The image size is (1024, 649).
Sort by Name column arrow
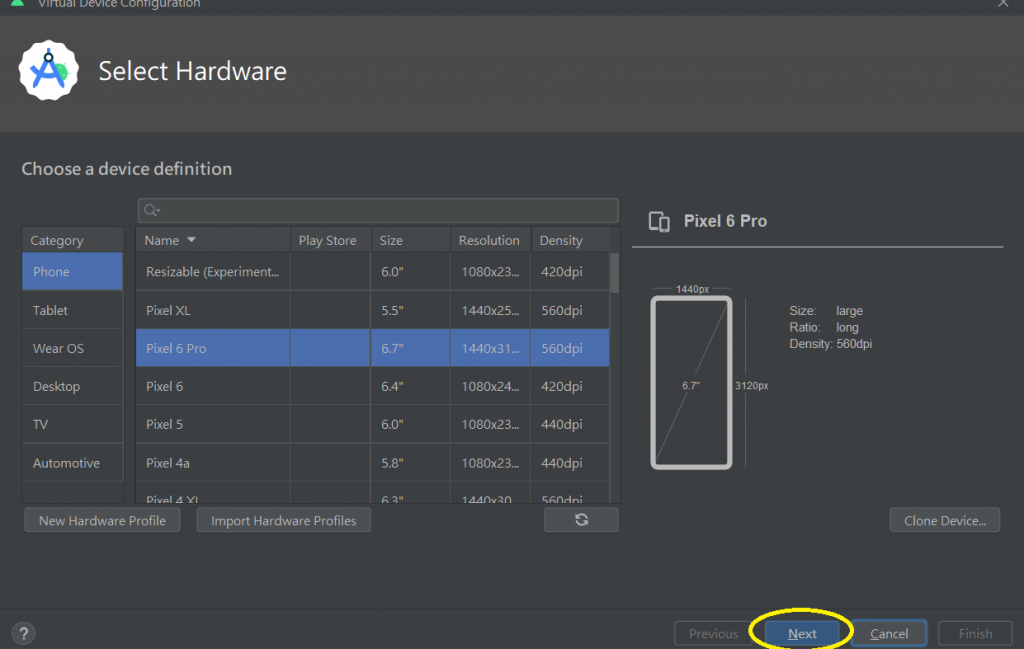(191, 240)
